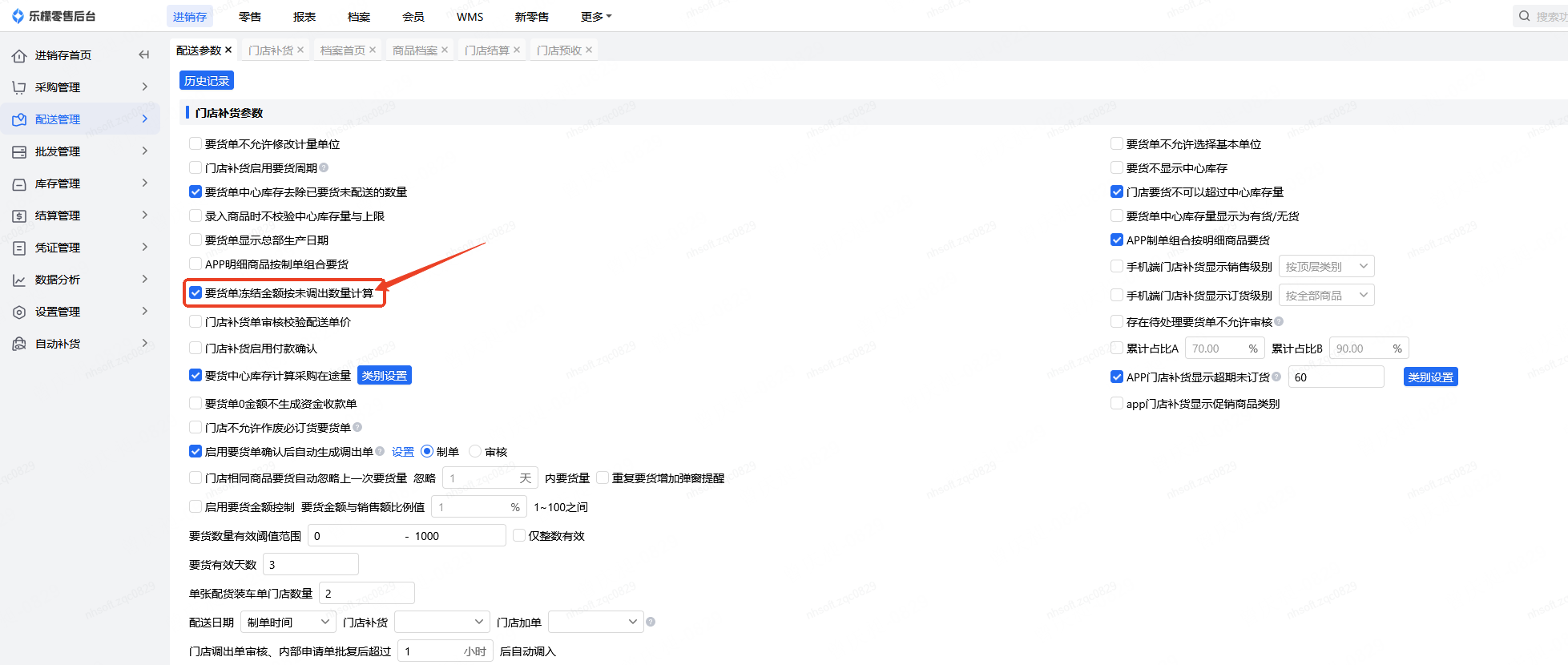This screenshot has height=665, width=1568.
Task: Click 类别设置 beside APP门店补货显示超期未订货
Action: click(x=1431, y=377)
